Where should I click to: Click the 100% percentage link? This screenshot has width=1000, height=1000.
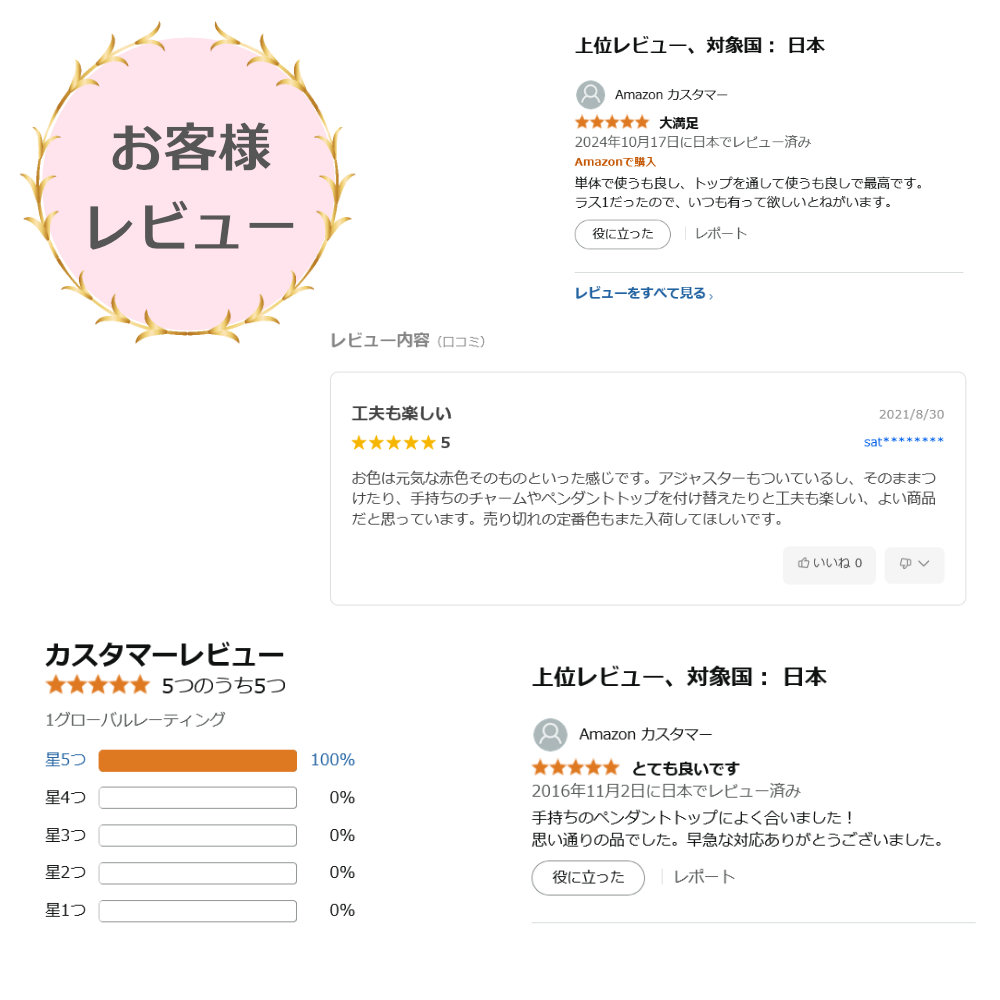(333, 760)
